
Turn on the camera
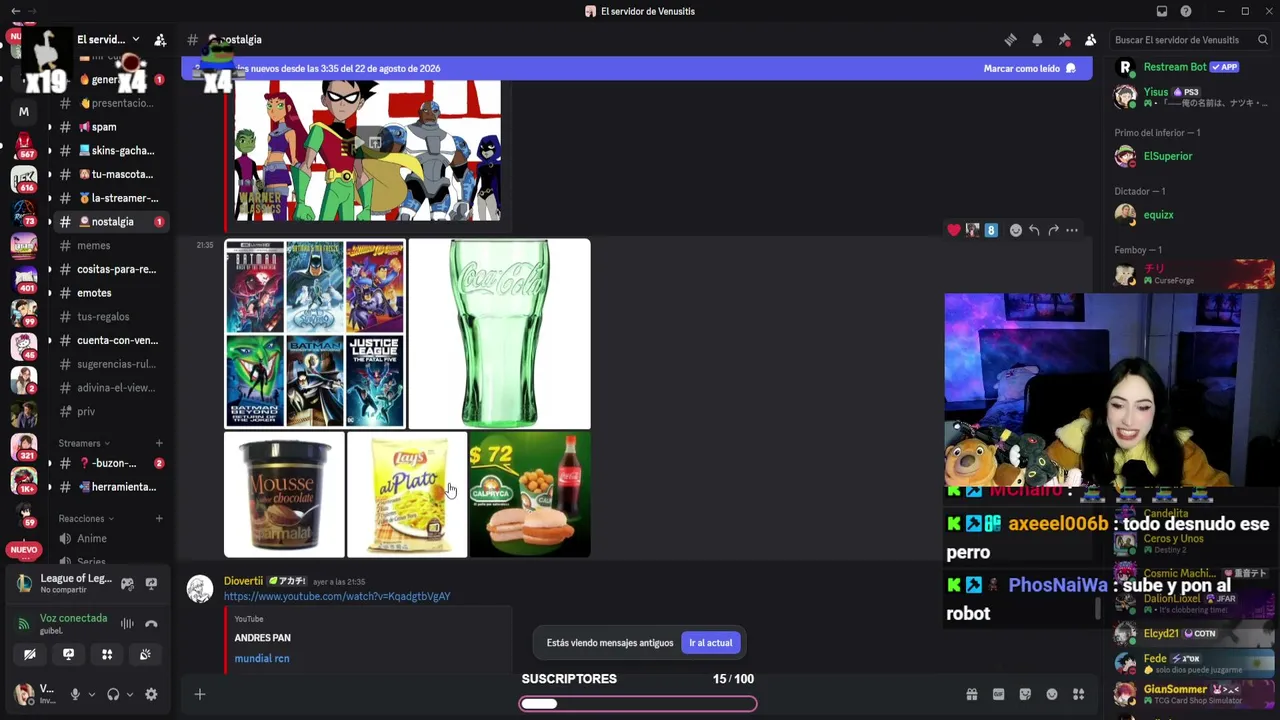30,655
